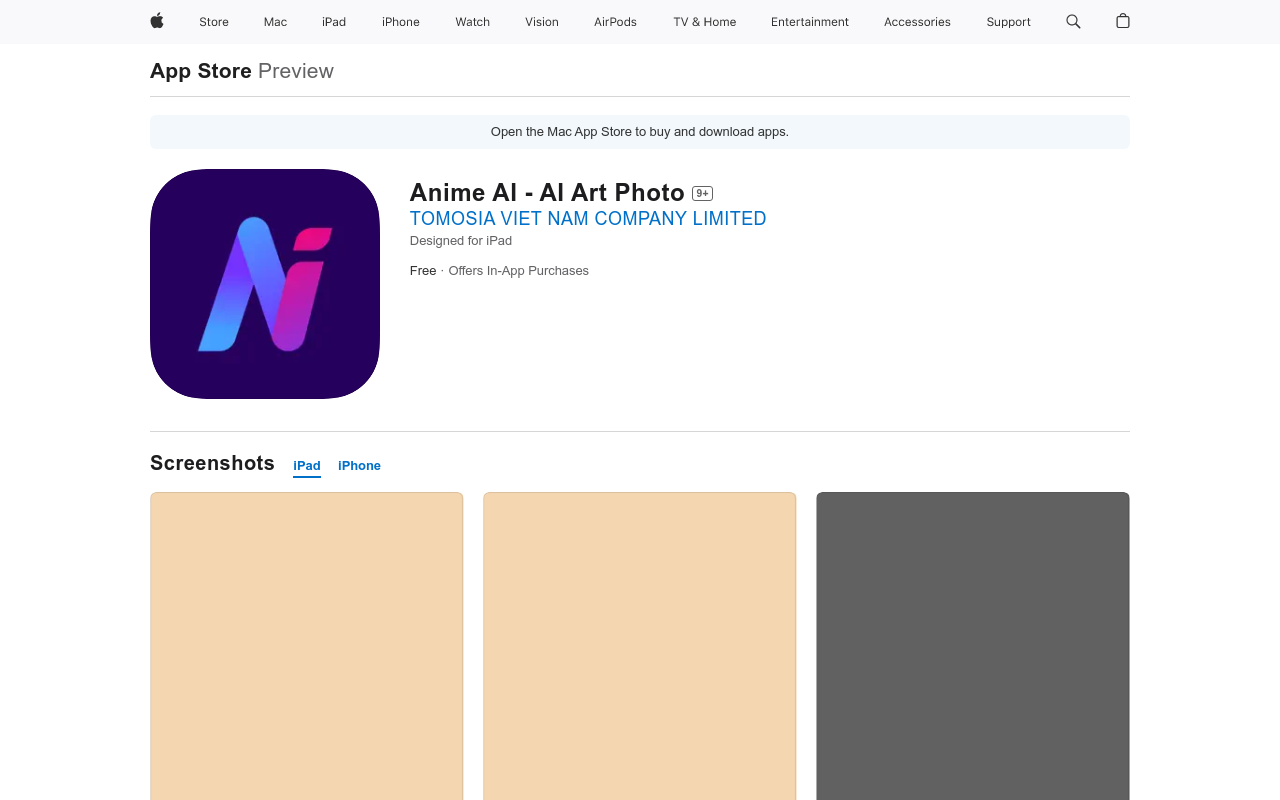Click the Screenshots section heading
This screenshot has height=800, width=1280.
coord(212,463)
